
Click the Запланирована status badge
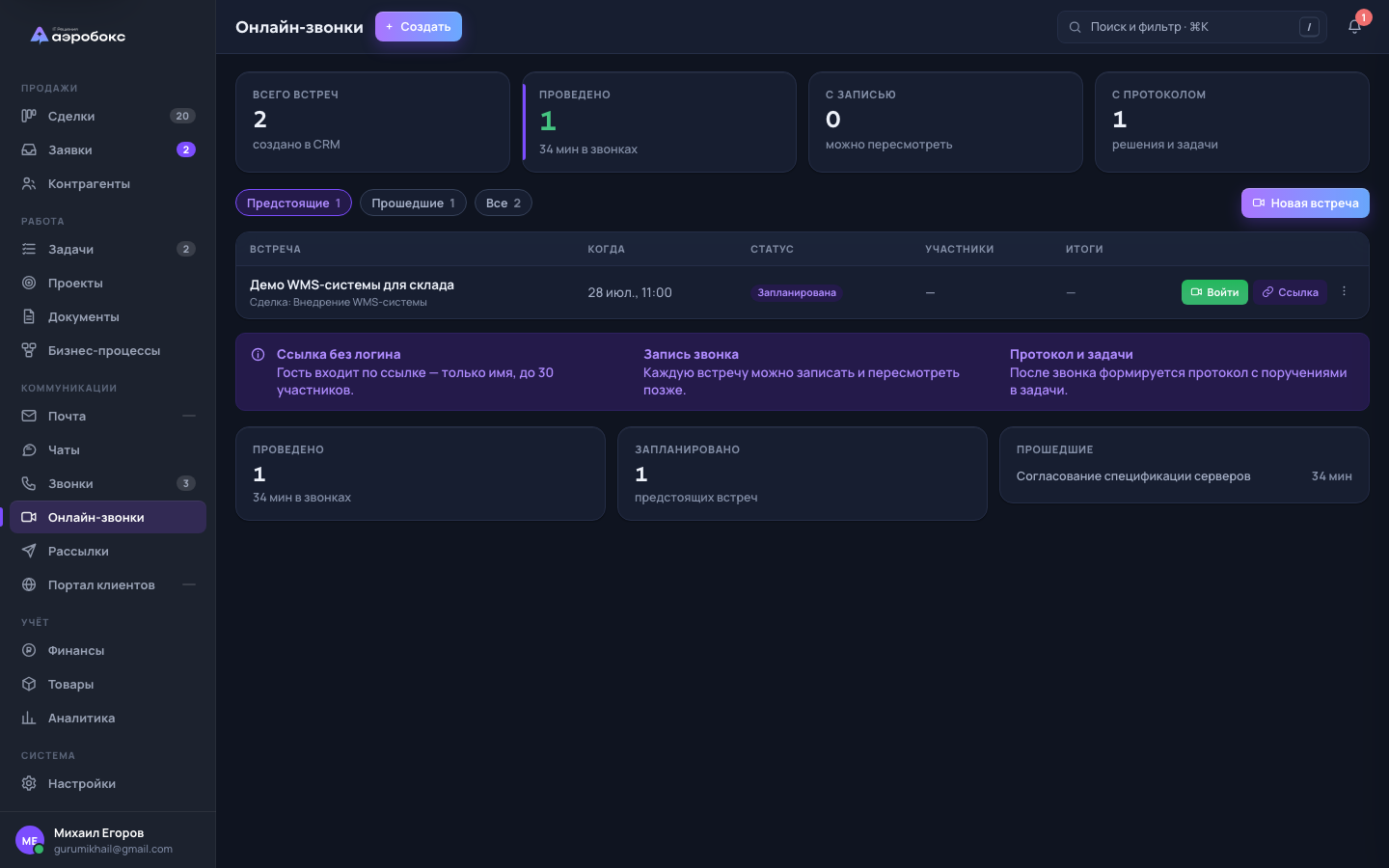coord(797,292)
